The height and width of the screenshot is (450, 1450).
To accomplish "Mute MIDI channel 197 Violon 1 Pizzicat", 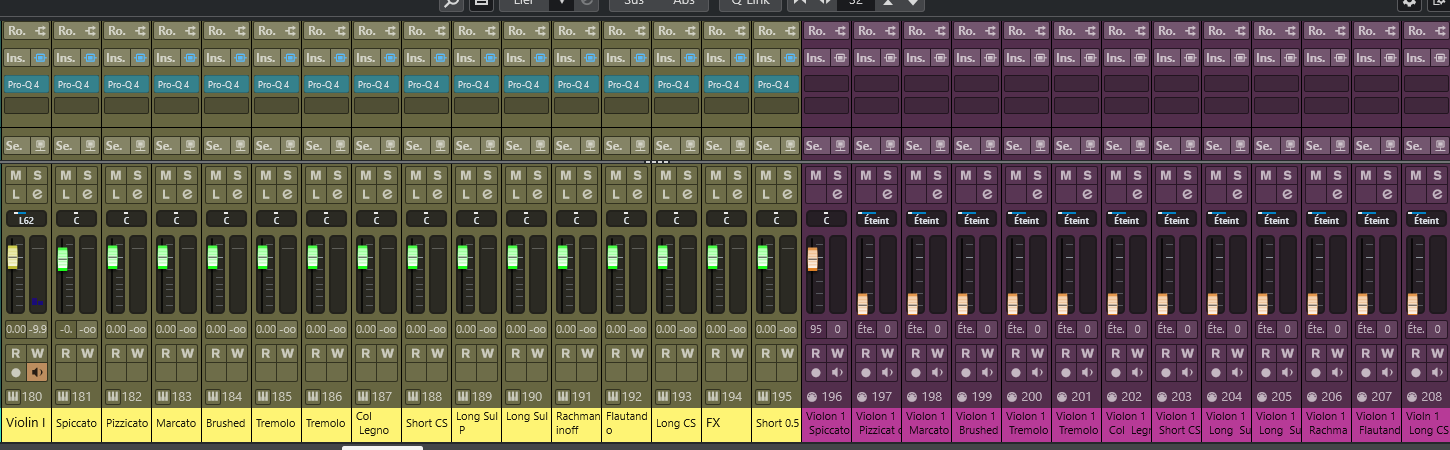I will pos(865,176).
